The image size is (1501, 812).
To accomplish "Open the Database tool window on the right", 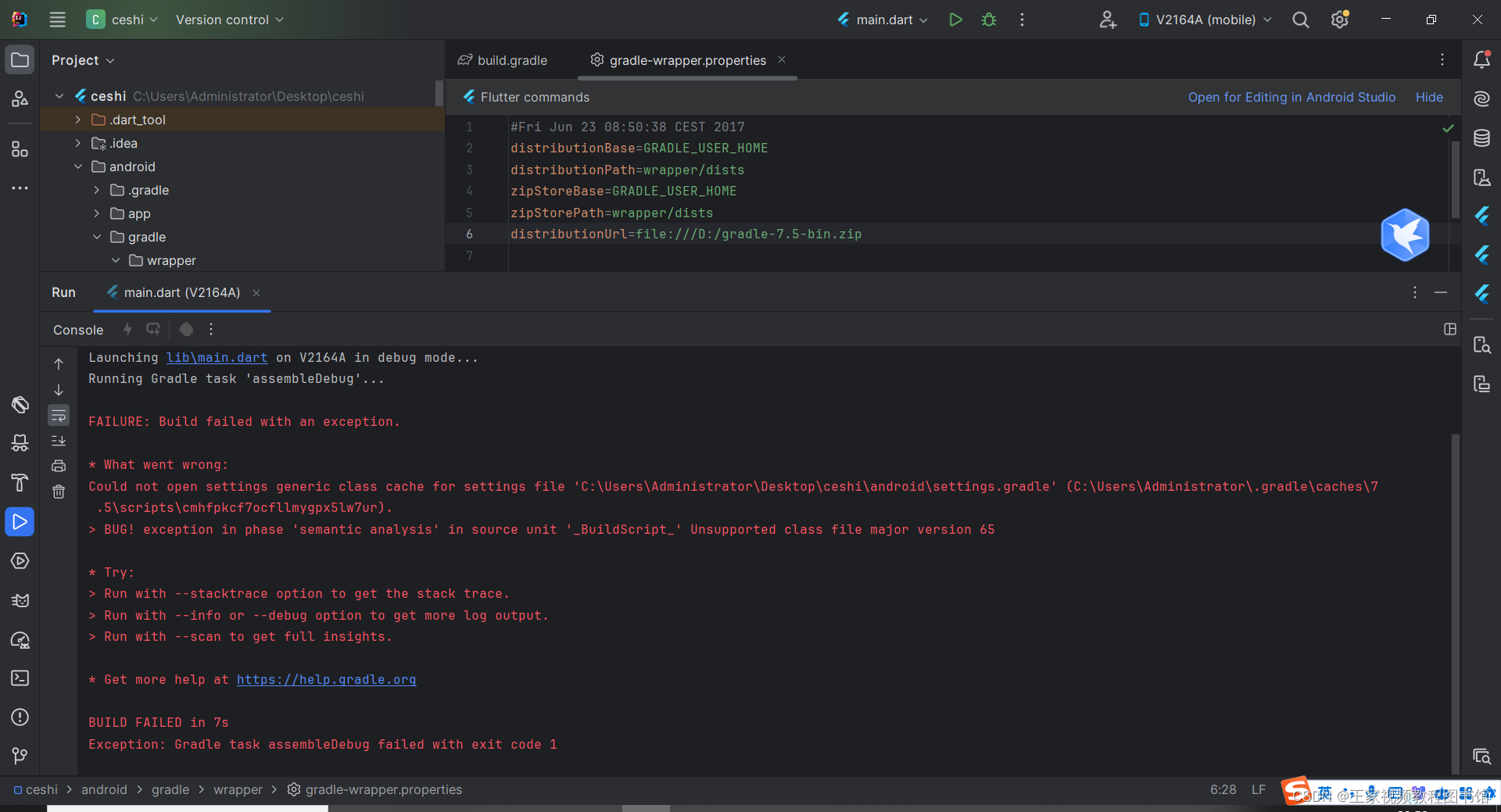I will point(1482,138).
